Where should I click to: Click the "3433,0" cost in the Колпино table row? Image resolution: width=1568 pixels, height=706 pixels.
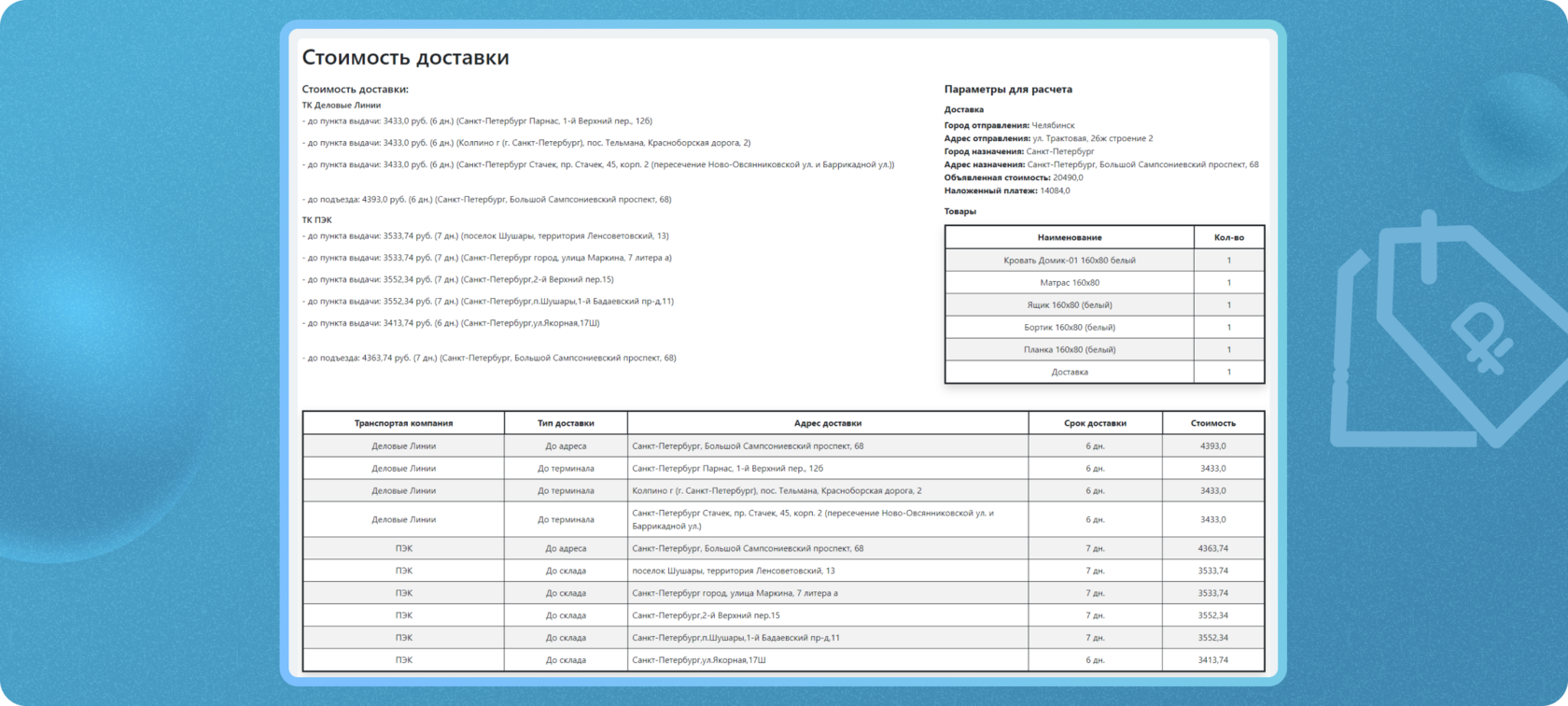(x=1212, y=491)
